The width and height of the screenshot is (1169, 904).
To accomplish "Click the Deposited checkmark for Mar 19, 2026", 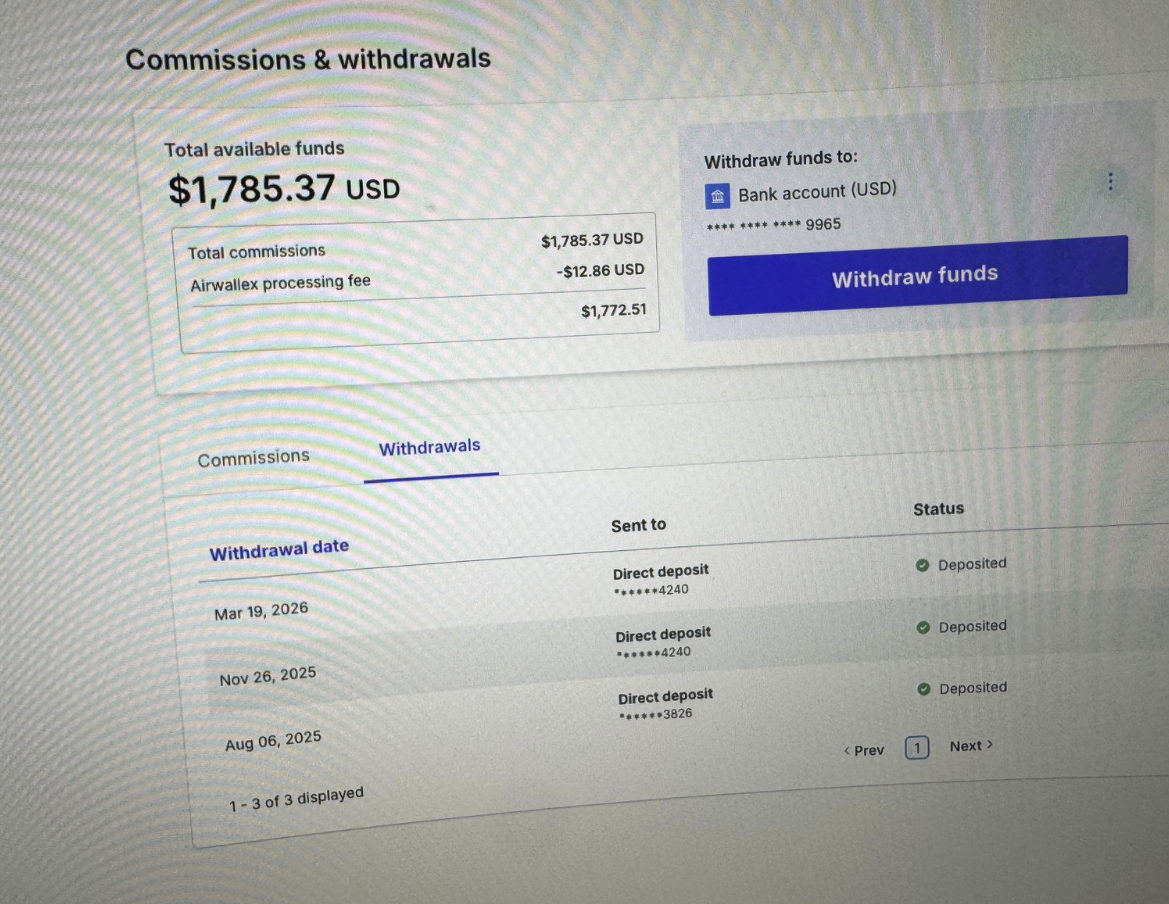I will [922, 565].
